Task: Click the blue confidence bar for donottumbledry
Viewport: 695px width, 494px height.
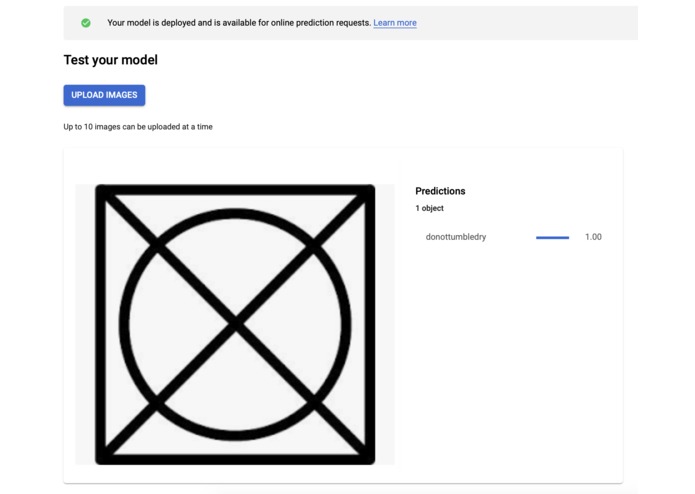Action: point(552,237)
